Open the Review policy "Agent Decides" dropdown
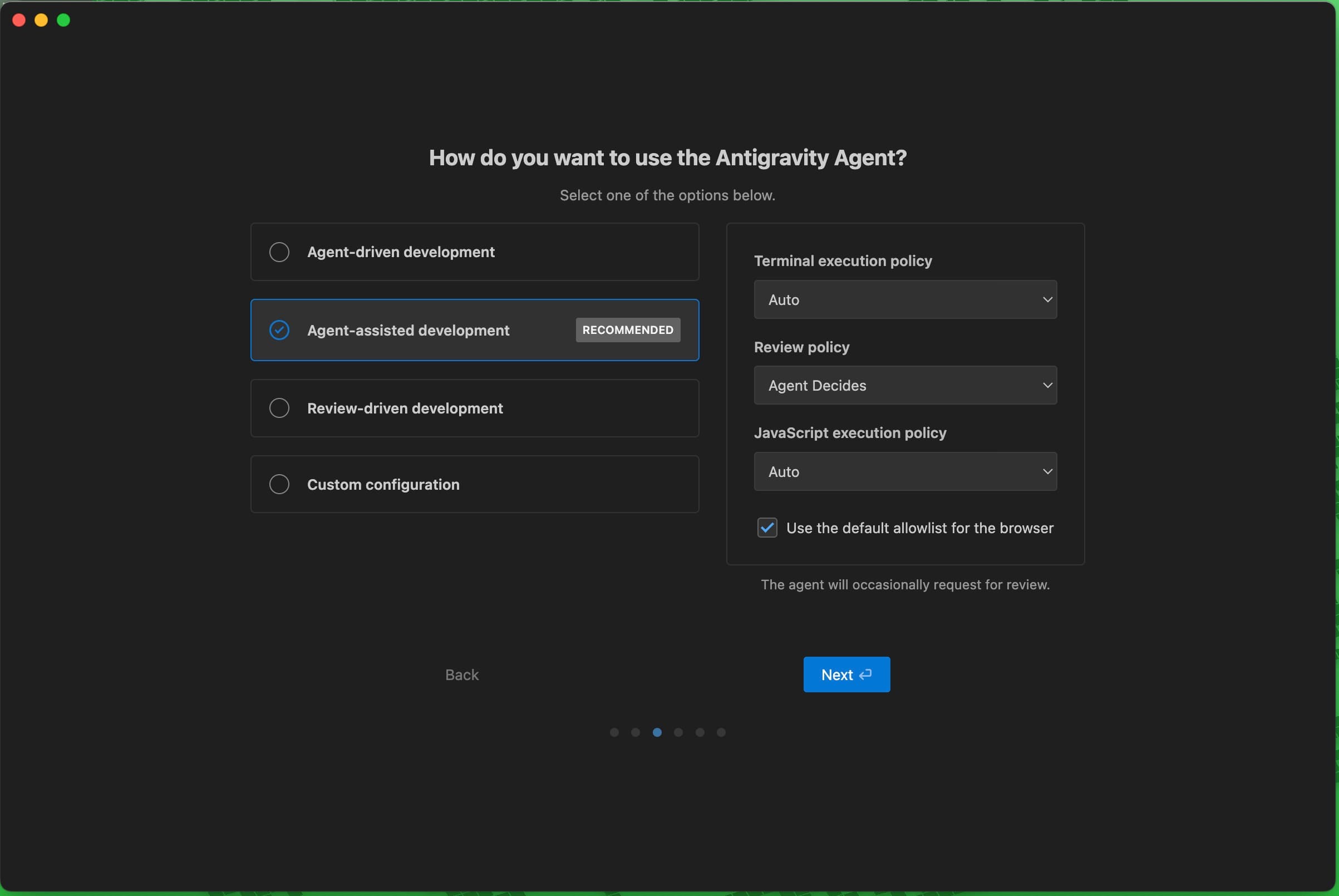1339x896 pixels. [x=905, y=385]
